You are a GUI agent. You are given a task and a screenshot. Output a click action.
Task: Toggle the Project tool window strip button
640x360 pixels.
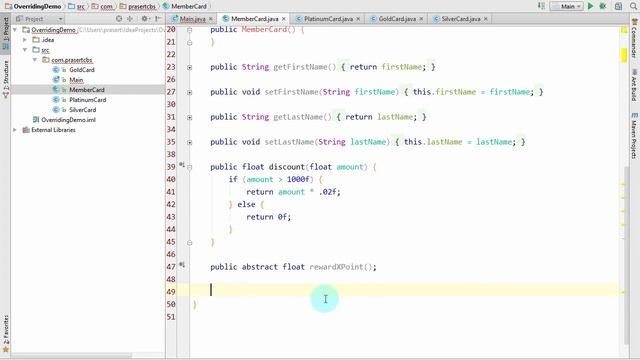pos(6,33)
